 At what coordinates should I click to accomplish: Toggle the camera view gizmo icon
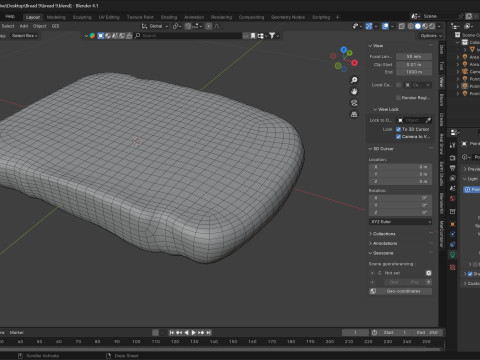(x=354, y=103)
